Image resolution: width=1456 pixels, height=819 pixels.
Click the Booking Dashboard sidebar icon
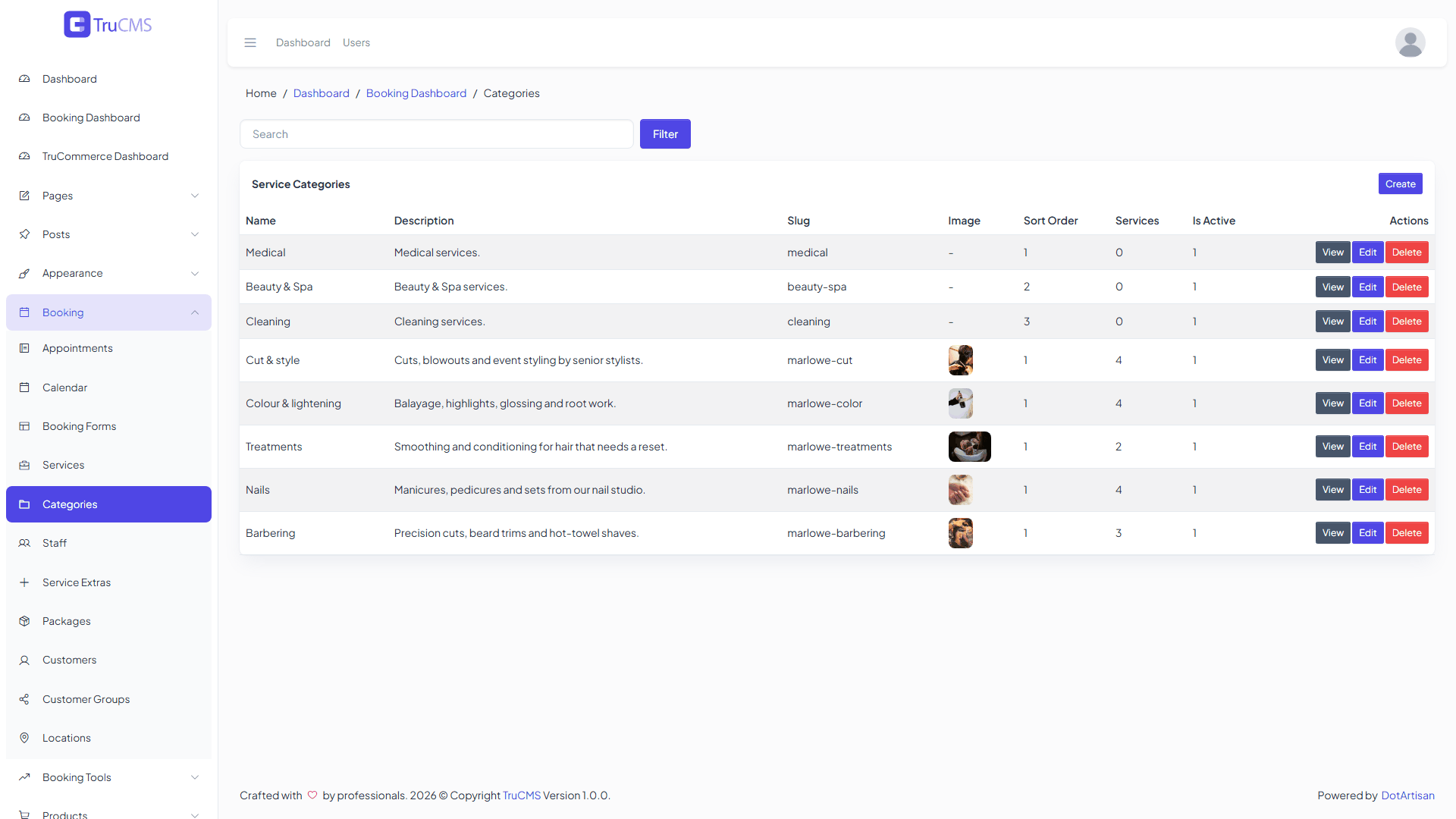pyautogui.click(x=24, y=118)
